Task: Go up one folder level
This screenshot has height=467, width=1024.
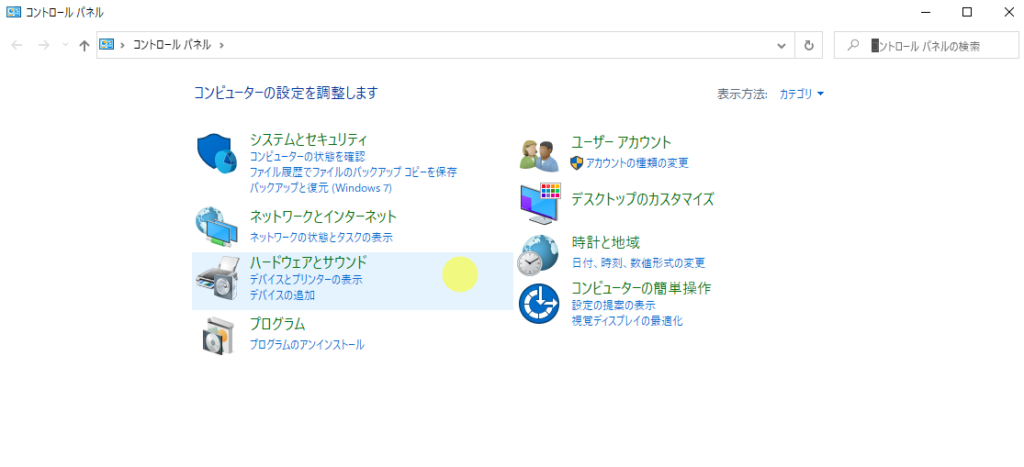Action: 84,45
